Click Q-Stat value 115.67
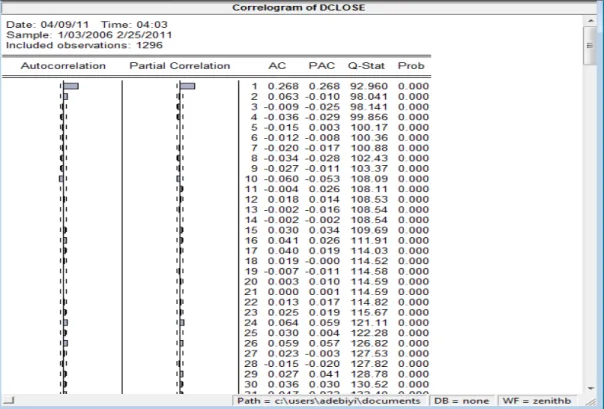This screenshot has width=604, height=409. coord(369,312)
